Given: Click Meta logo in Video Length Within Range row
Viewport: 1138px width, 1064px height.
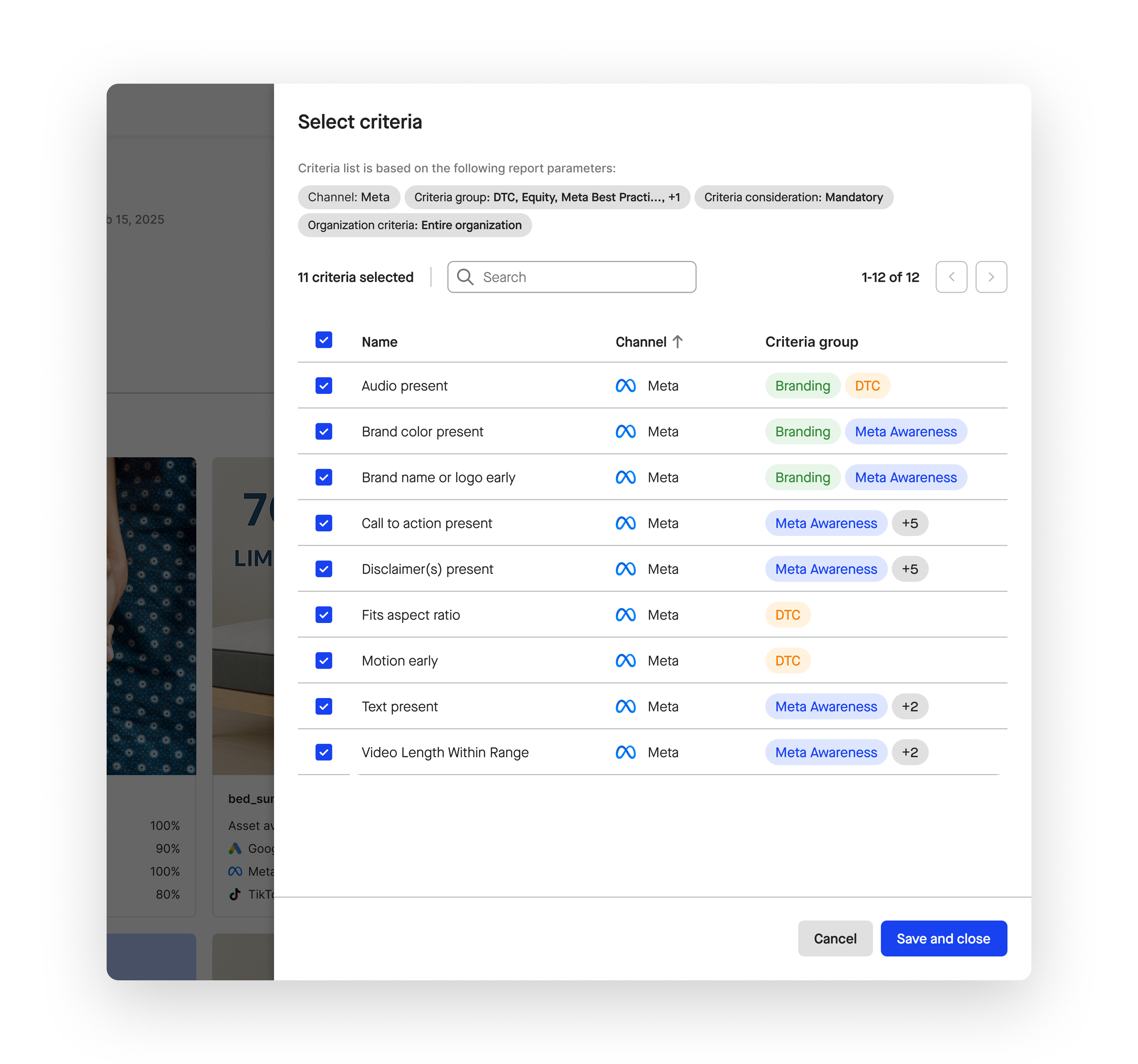Looking at the screenshot, I should tap(625, 752).
